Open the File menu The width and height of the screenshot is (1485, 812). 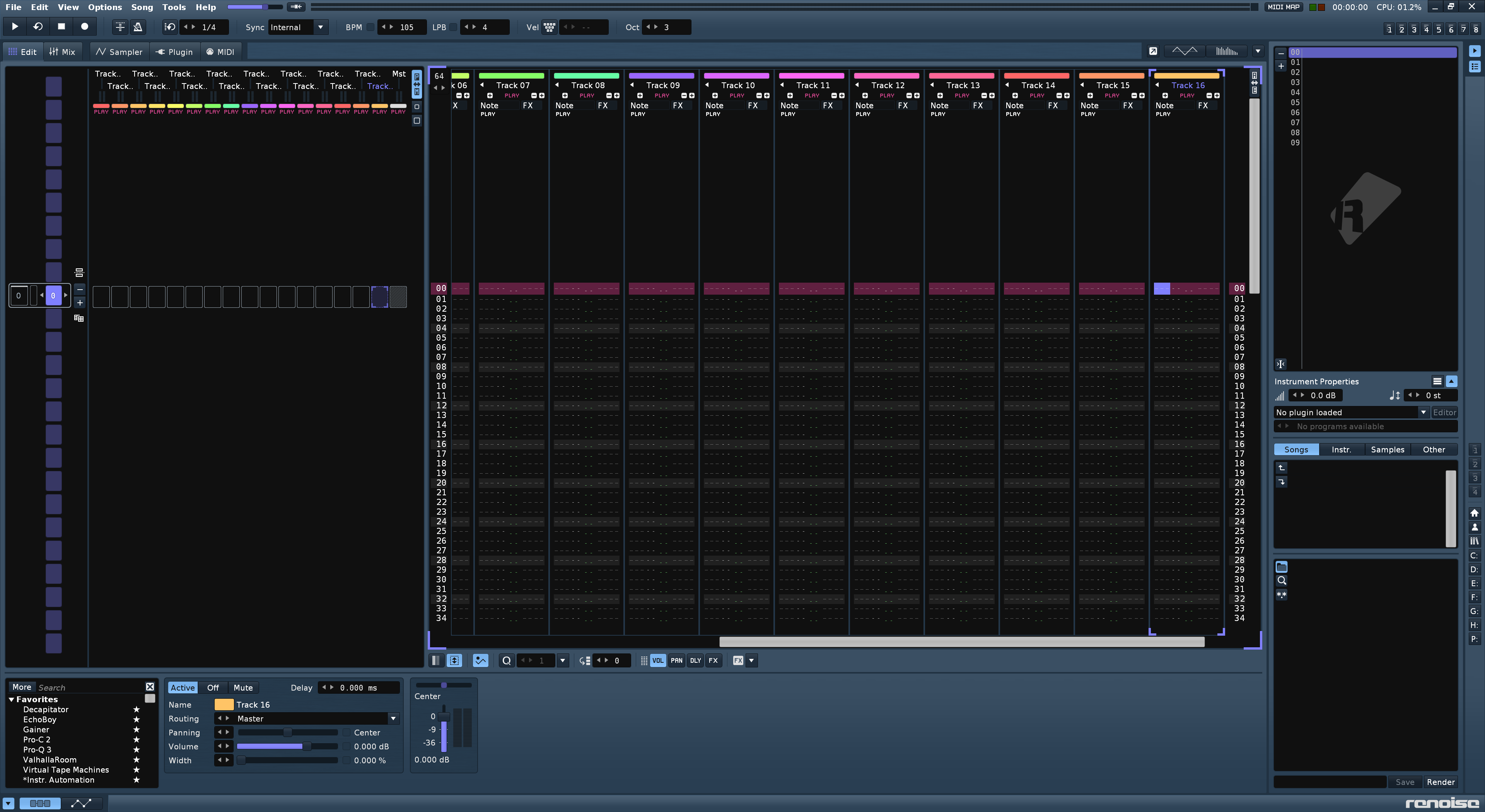(x=13, y=7)
